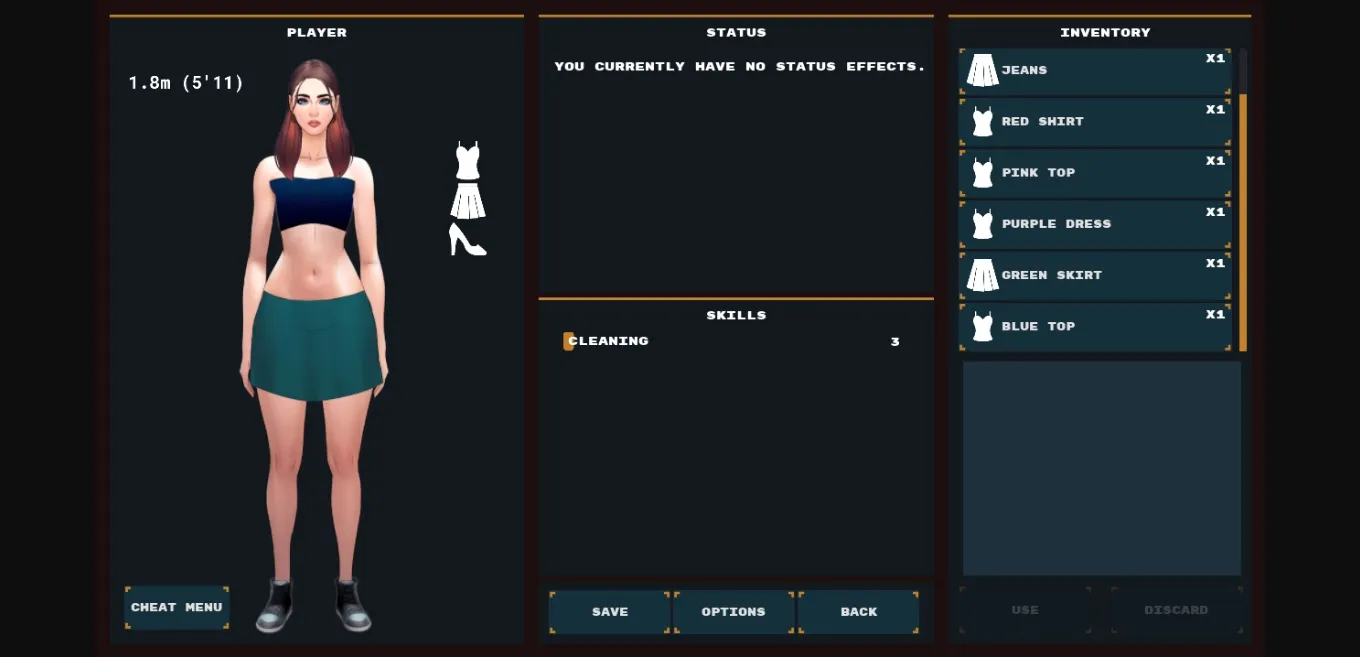Select the Pink Top item icon
The width and height of the screenshot is (1360, 657).
pos(982,172)
